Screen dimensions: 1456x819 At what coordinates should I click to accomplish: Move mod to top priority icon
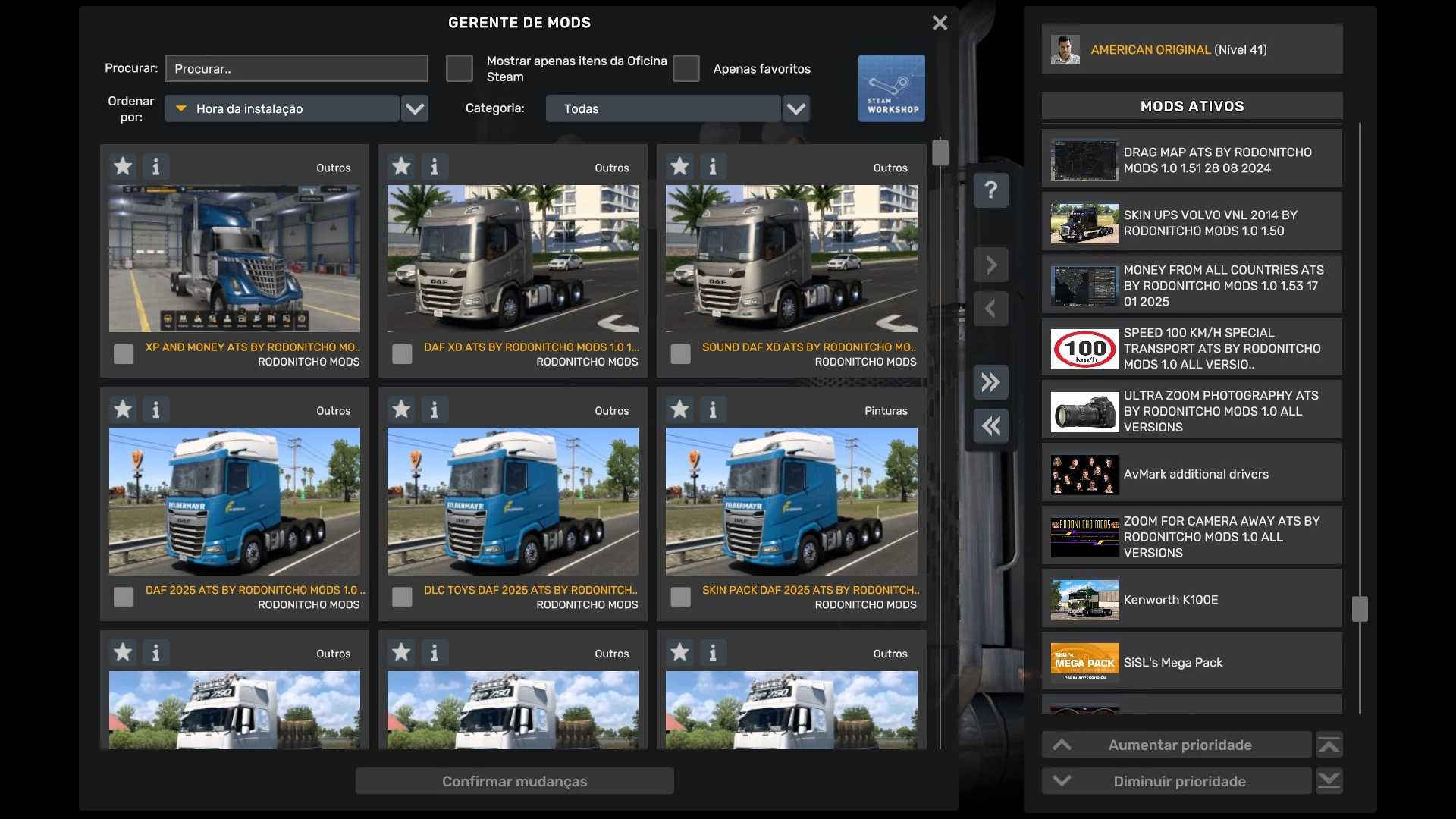(x=1329, y=745)
